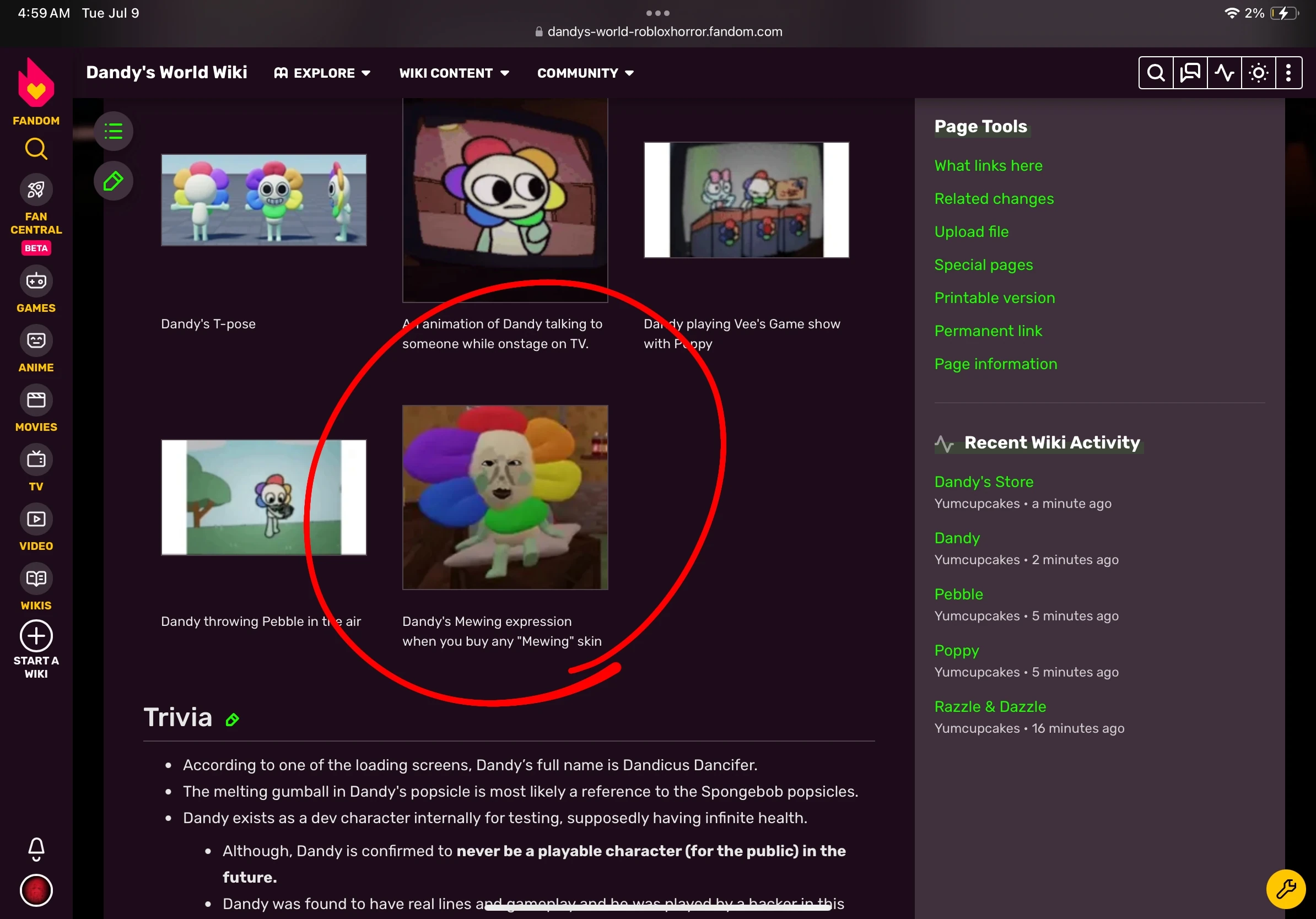Screen dimensions: 1316x919
Task: Open the three-dot more options menu
Action: pyautogui.click(x=1288, y=73)
